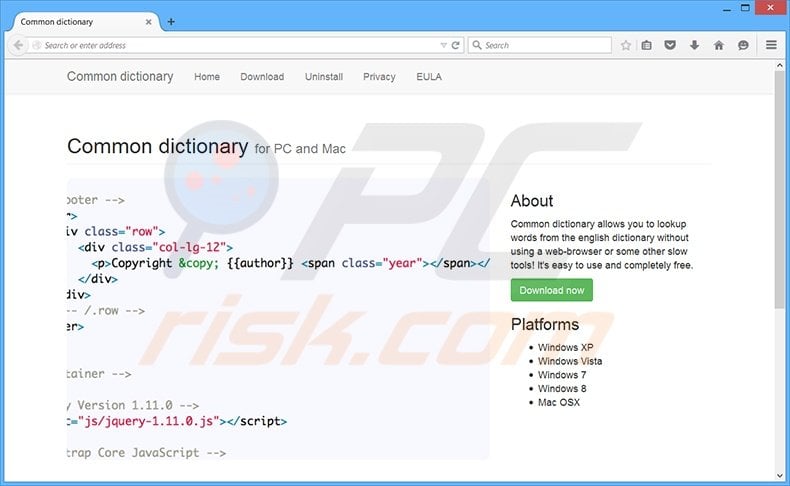Click the About heading
This screenshot has height=486, width=790.
(x=532, y=201)
